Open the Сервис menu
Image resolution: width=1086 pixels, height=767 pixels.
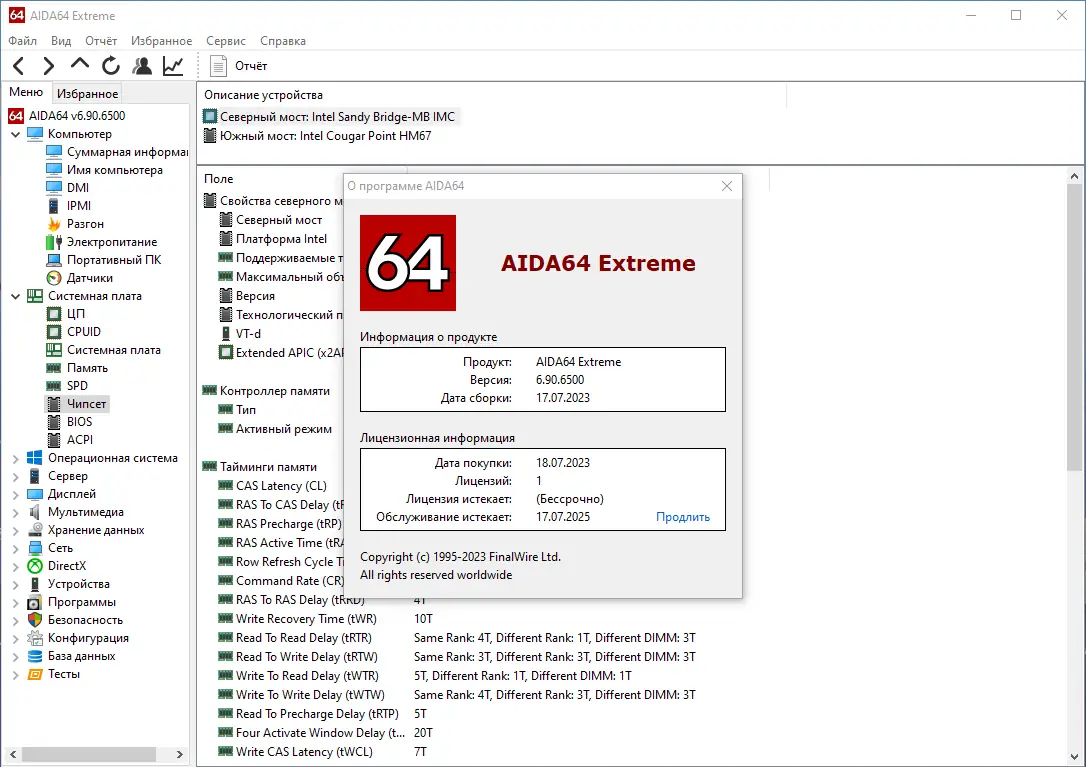pos(225,41)
